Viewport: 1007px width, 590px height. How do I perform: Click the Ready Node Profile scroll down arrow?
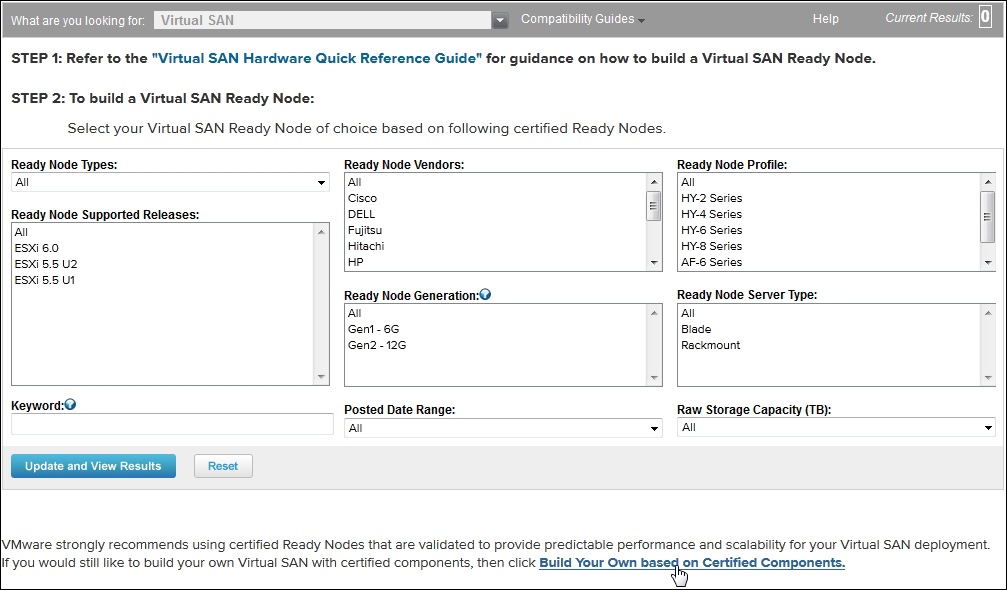click(988, 263)
